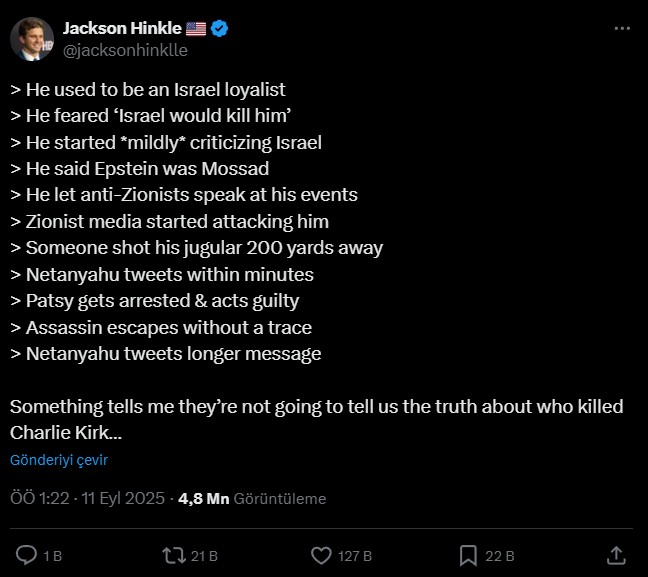Screen dimensions: 648x577
Task: Open Jackson Hinkle's profile avatar
Action: (33, 39)
